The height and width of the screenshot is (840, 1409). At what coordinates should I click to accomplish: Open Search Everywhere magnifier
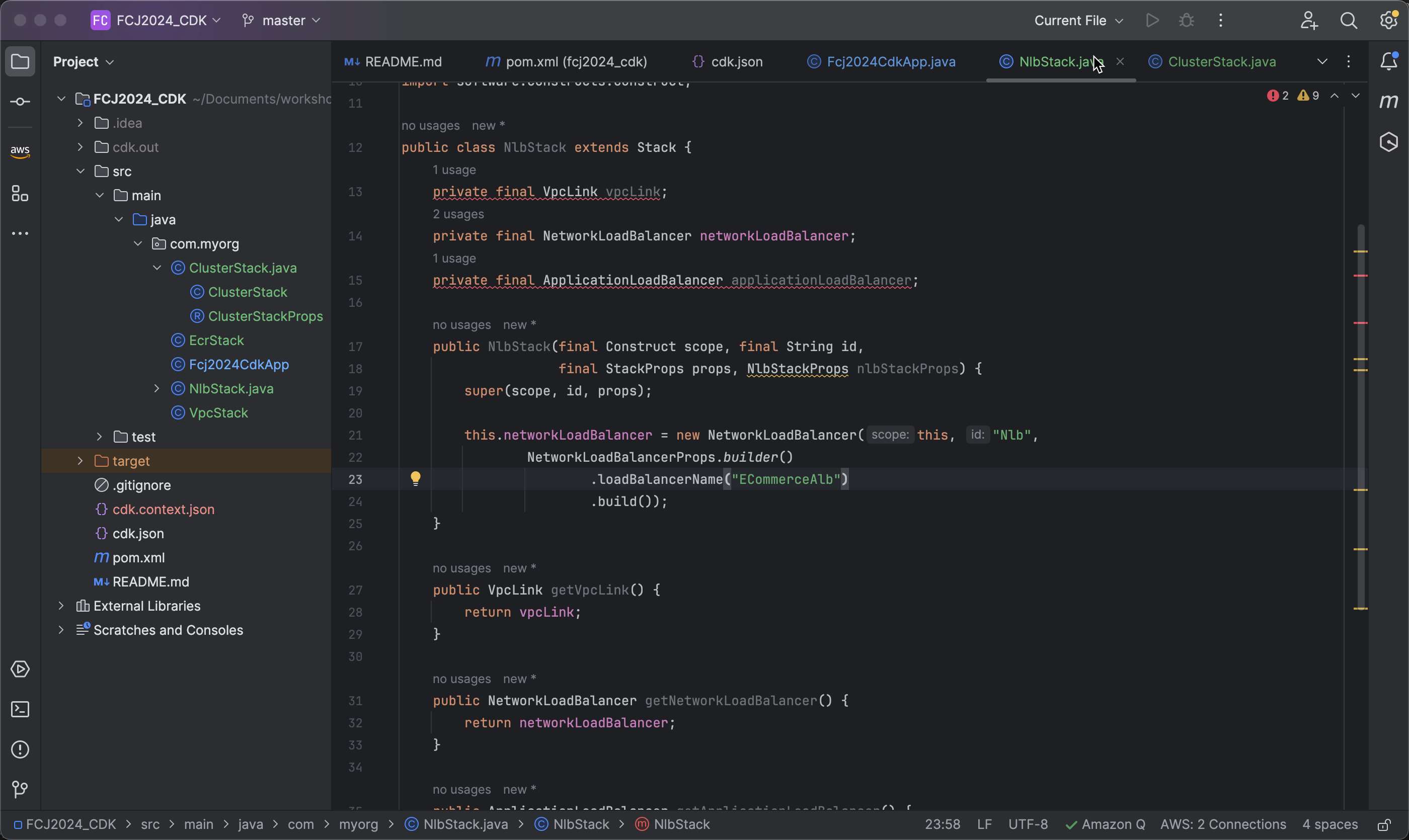[1349, 21]
